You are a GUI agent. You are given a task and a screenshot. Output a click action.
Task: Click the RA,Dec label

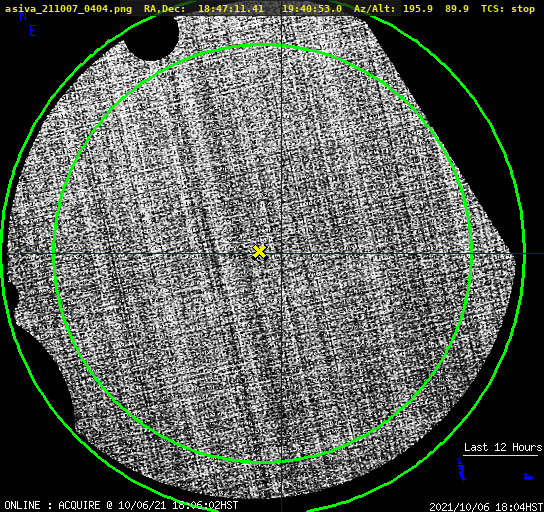(x=165, y=9)
